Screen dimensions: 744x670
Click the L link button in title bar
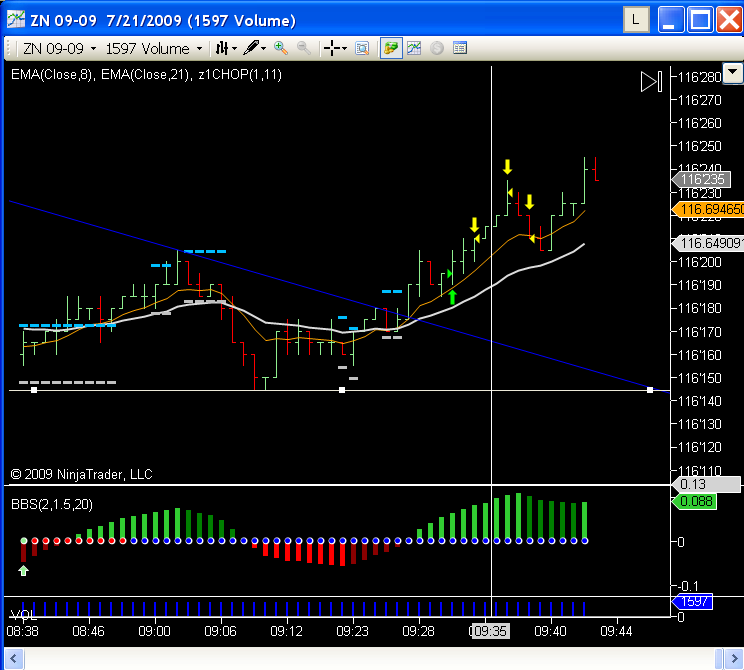pos(636,20)
